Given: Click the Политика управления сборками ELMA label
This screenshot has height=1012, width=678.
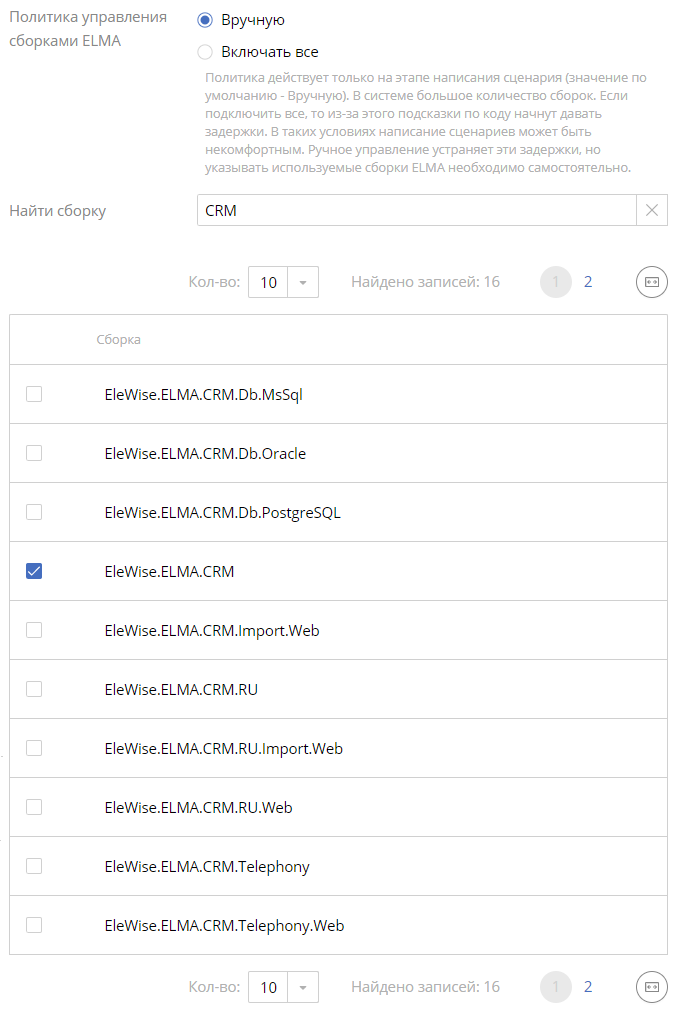Looking at the screenshot, I should click(x=88, y=29).
